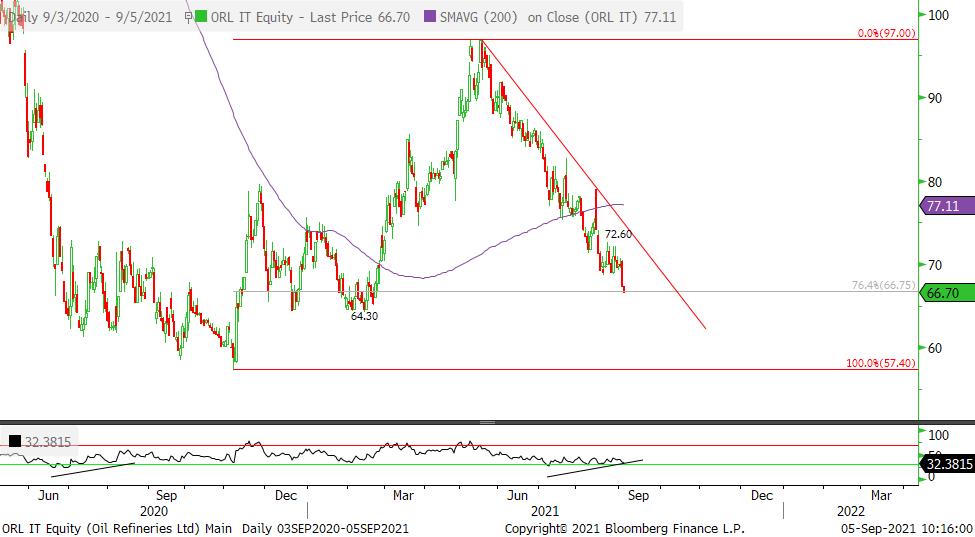The width and height of the screenshot is (975, 537).
Task: Click the 2022 year label on time axis
Action: click(x=850, y=511)
